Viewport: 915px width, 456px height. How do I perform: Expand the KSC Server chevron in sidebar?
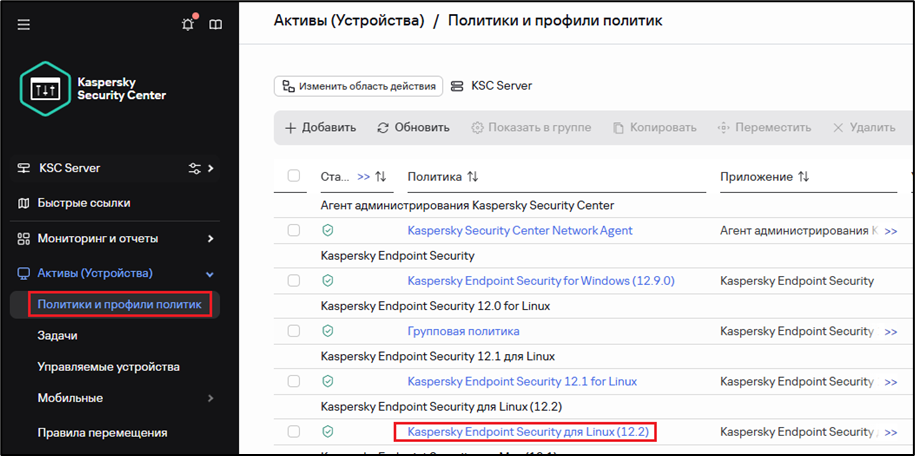(x=211, y=168)
